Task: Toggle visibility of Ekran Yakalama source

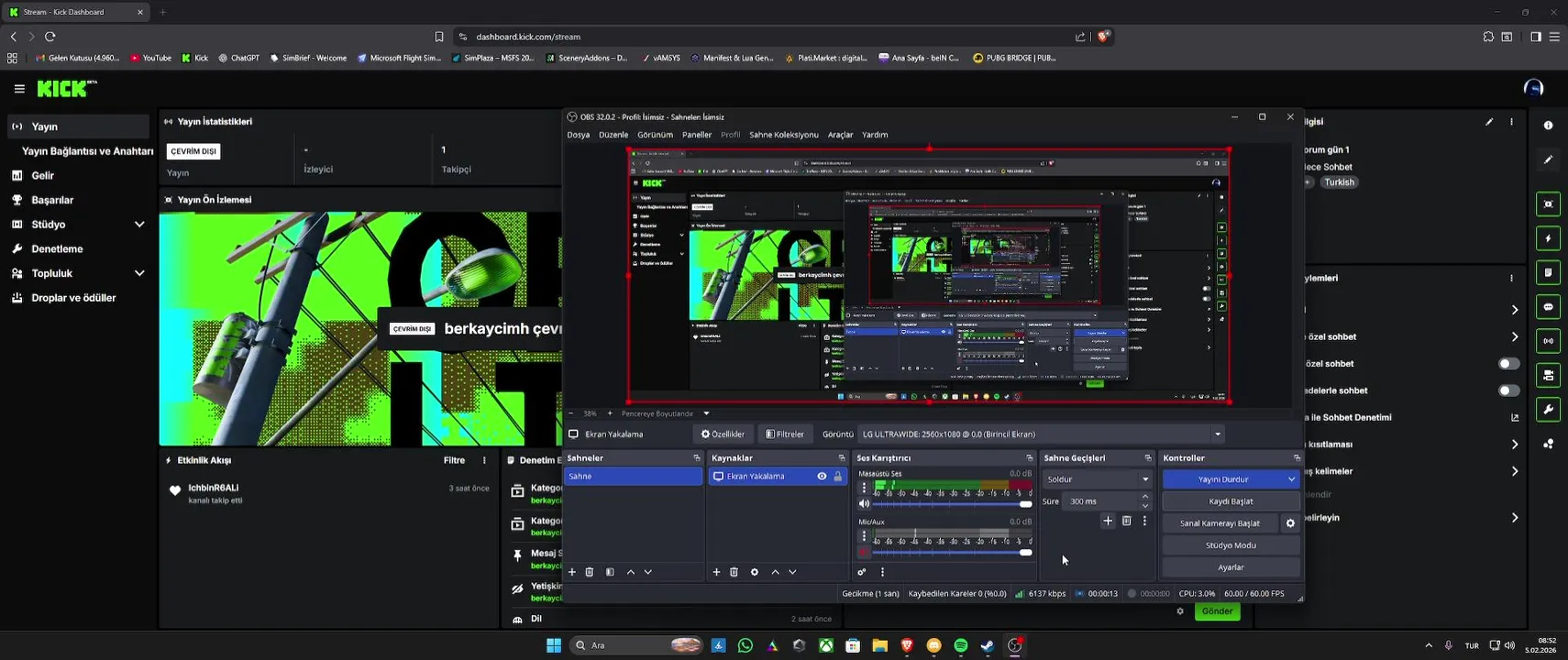Action: coord(822,477)
